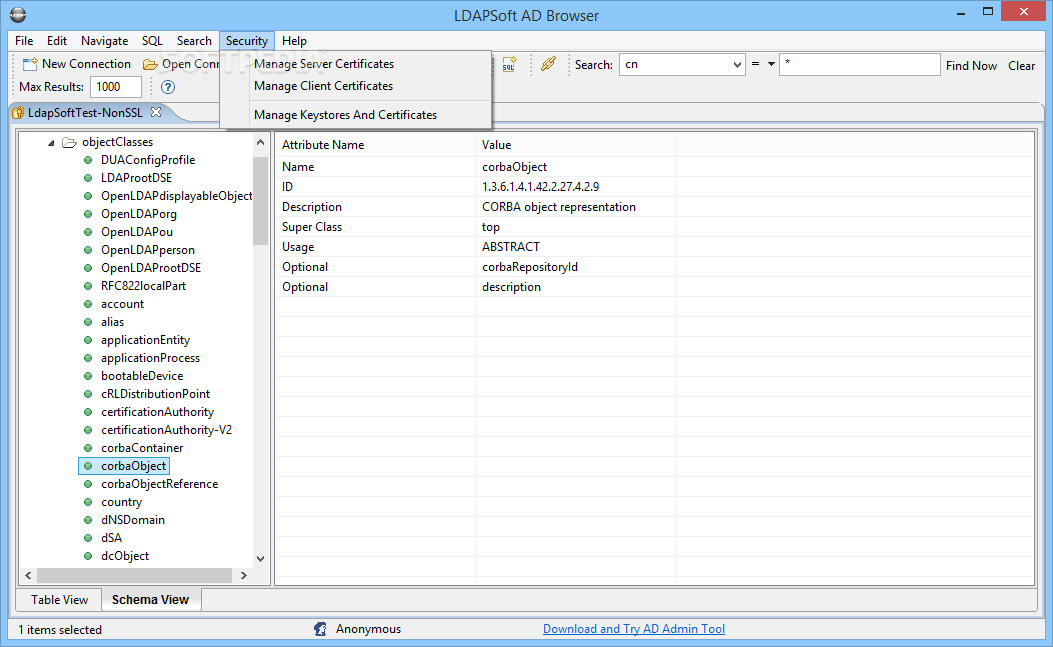
Task: Open the SQL menu
Action: click(x=152, y=40)
